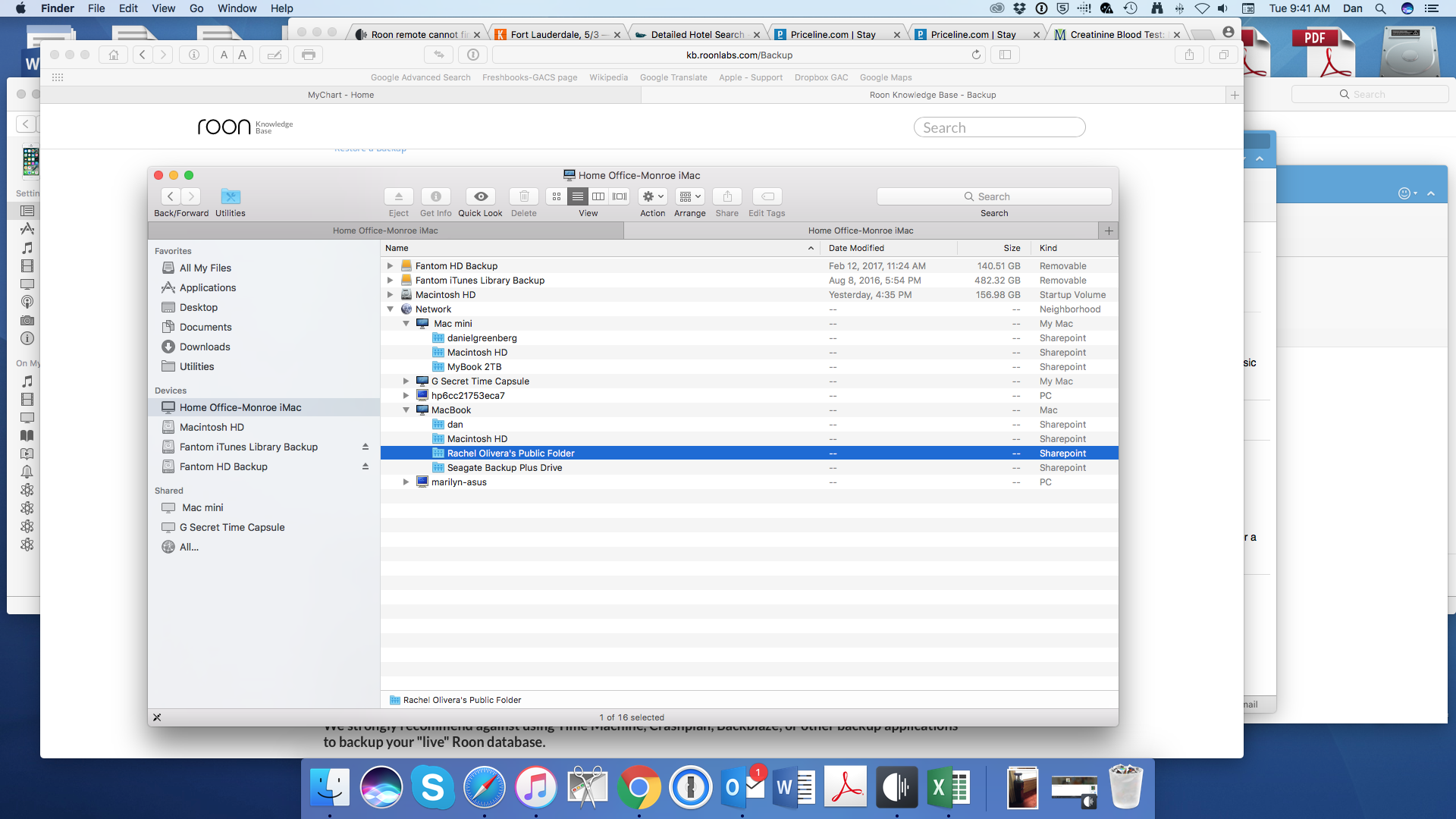The image size is (1456, 819).
Task: Switch Finder to cover flow view
Action: point(620,196)
